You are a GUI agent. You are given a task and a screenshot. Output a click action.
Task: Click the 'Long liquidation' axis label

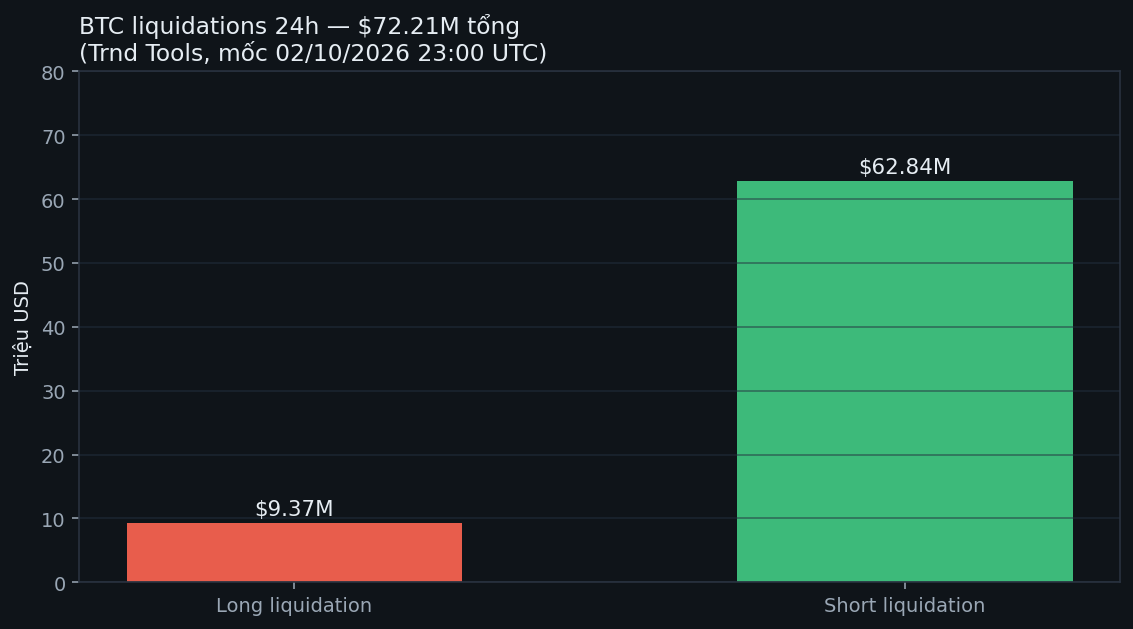[294, 605]
